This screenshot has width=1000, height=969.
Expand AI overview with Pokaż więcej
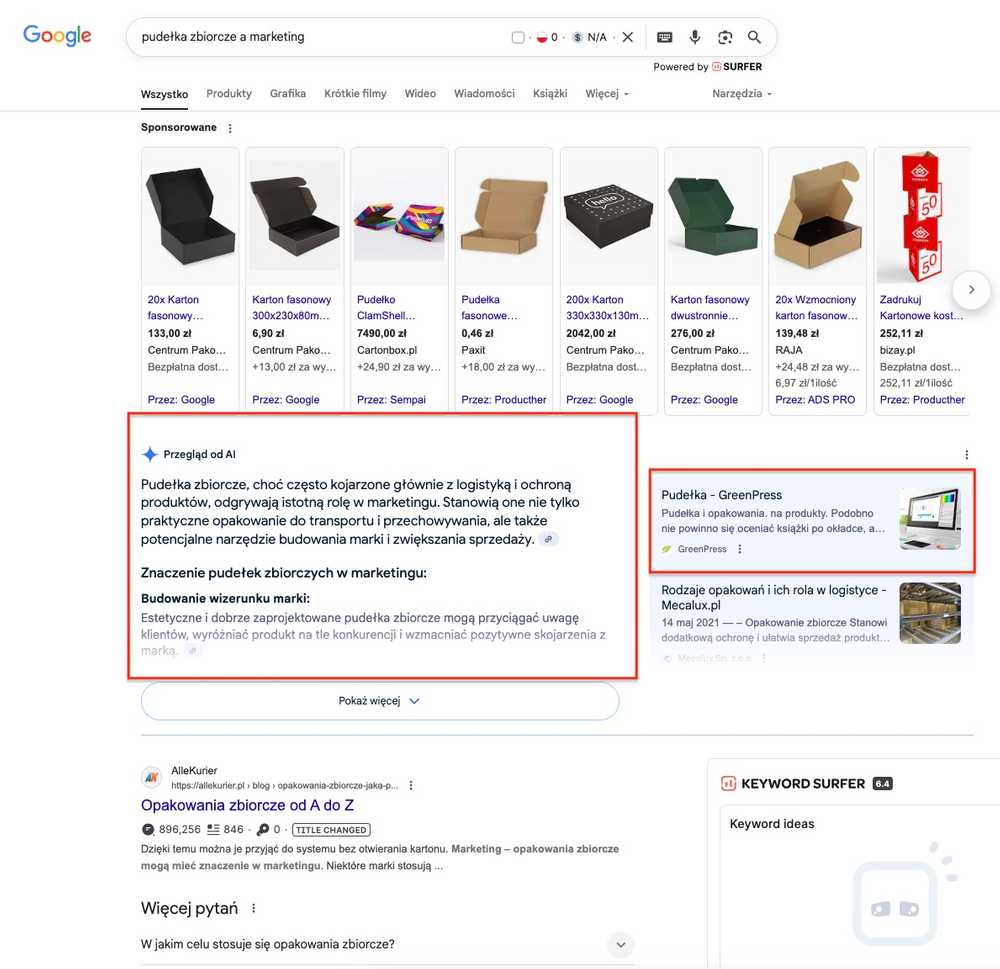tap(380, 701)
